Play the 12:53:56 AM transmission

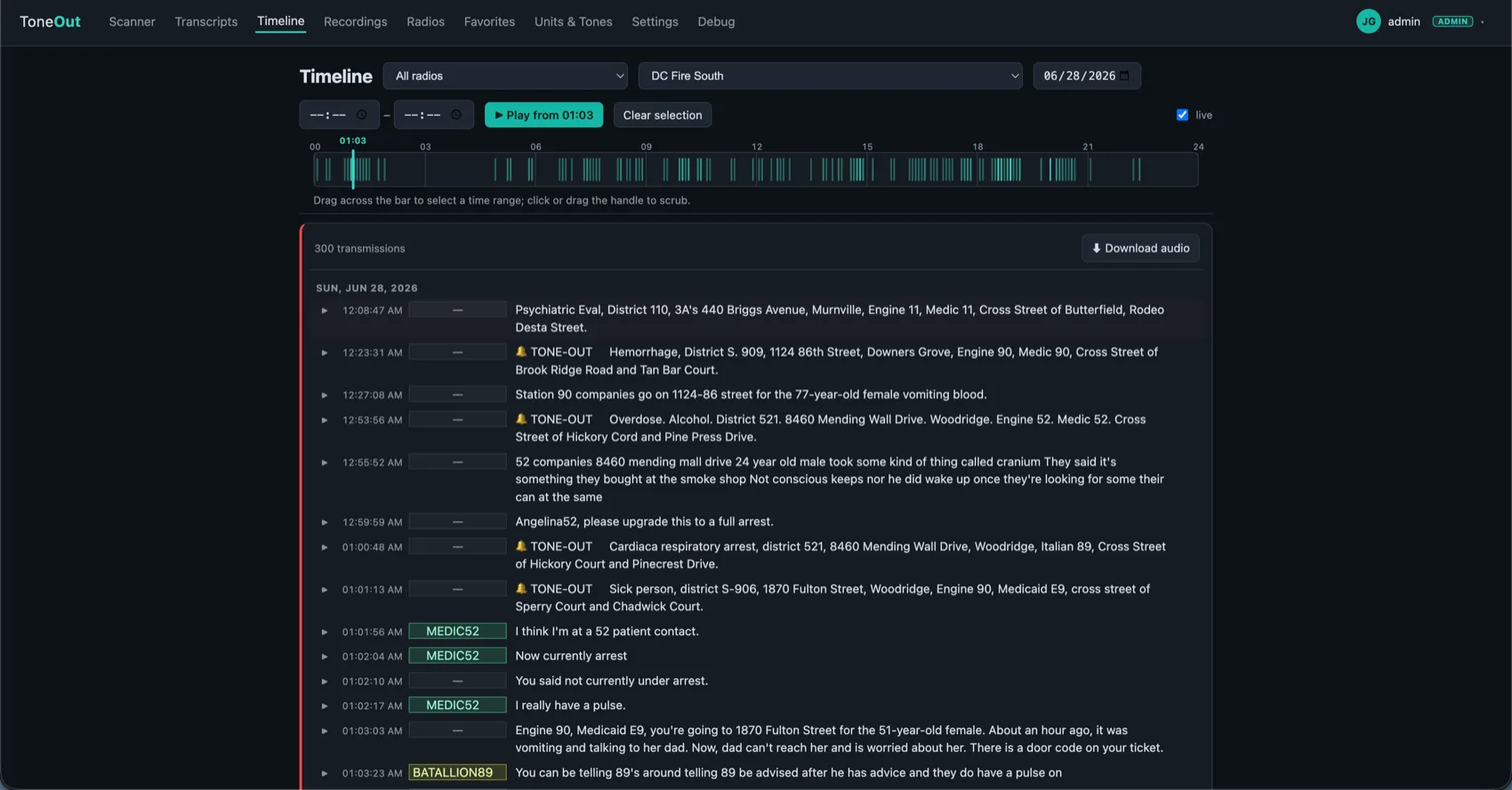point(324,420)
